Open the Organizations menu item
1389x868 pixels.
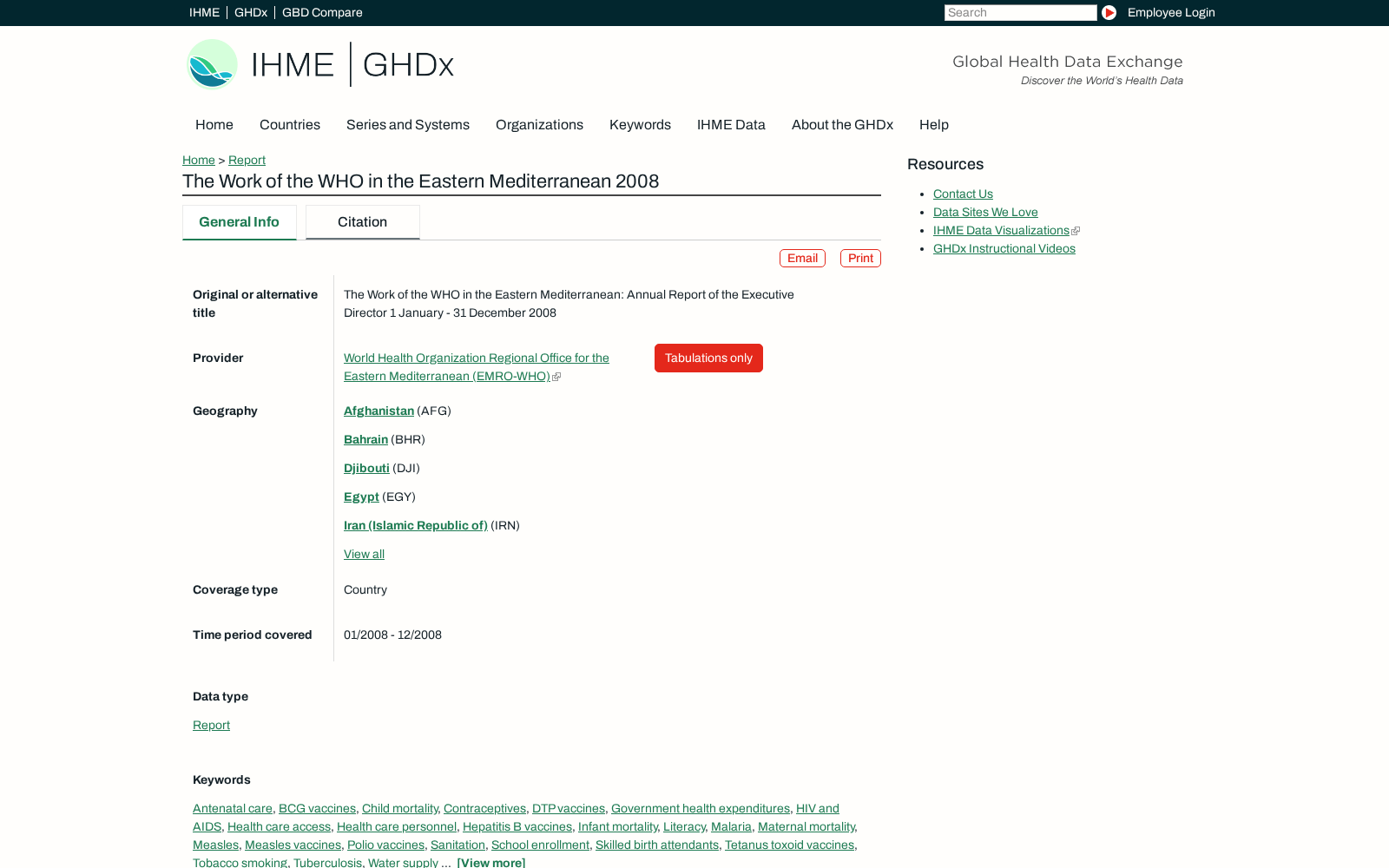click(x=539, y=125)
